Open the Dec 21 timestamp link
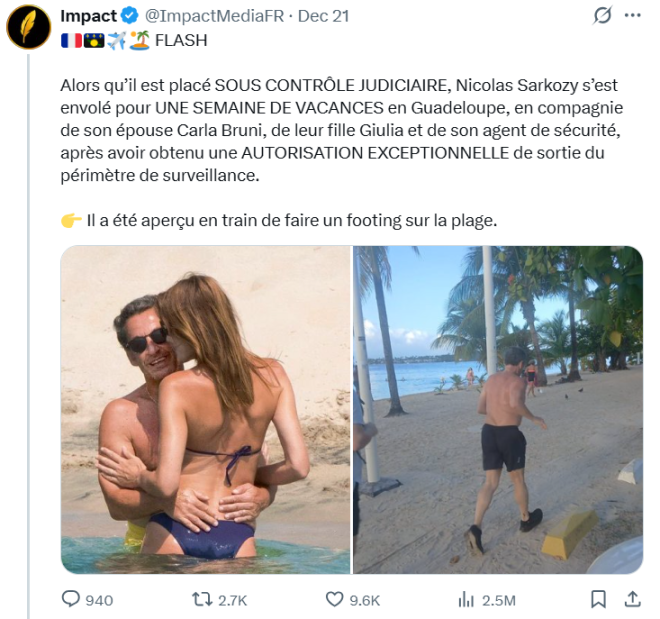The height and width of the screenshot is (619, 660). coord(324,16)
